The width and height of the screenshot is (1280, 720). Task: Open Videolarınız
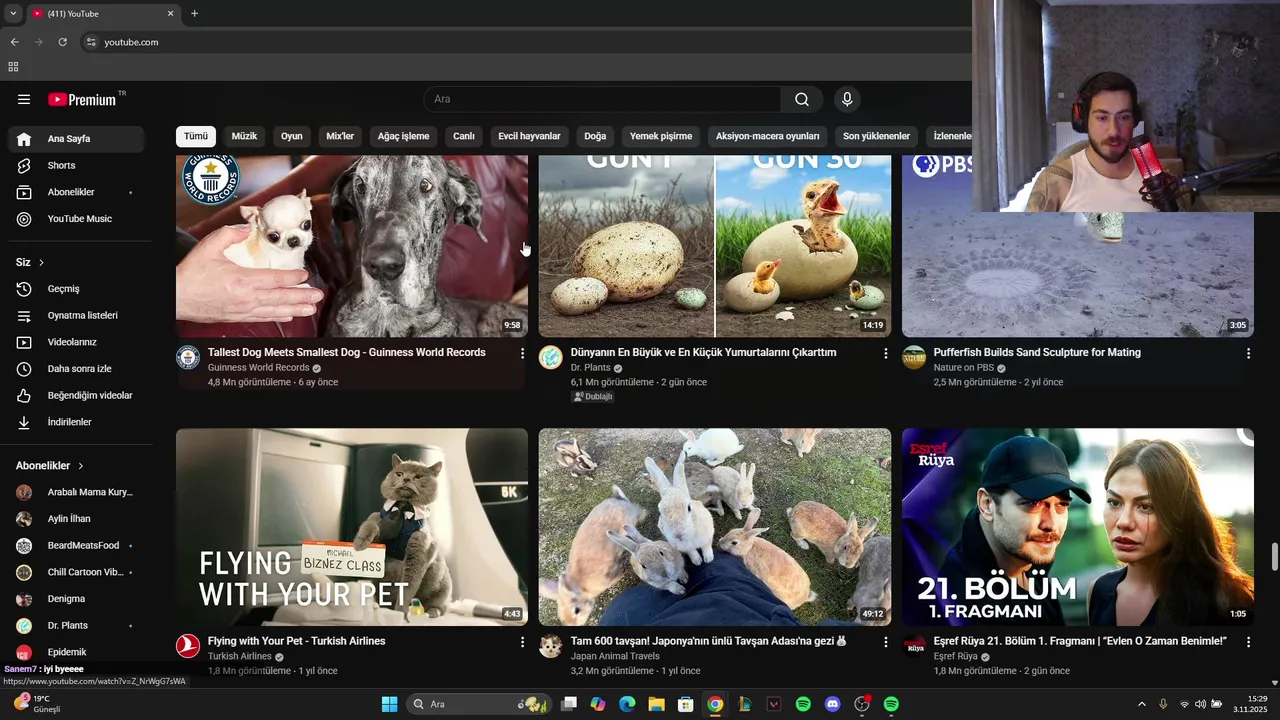[x=76, y=342]
